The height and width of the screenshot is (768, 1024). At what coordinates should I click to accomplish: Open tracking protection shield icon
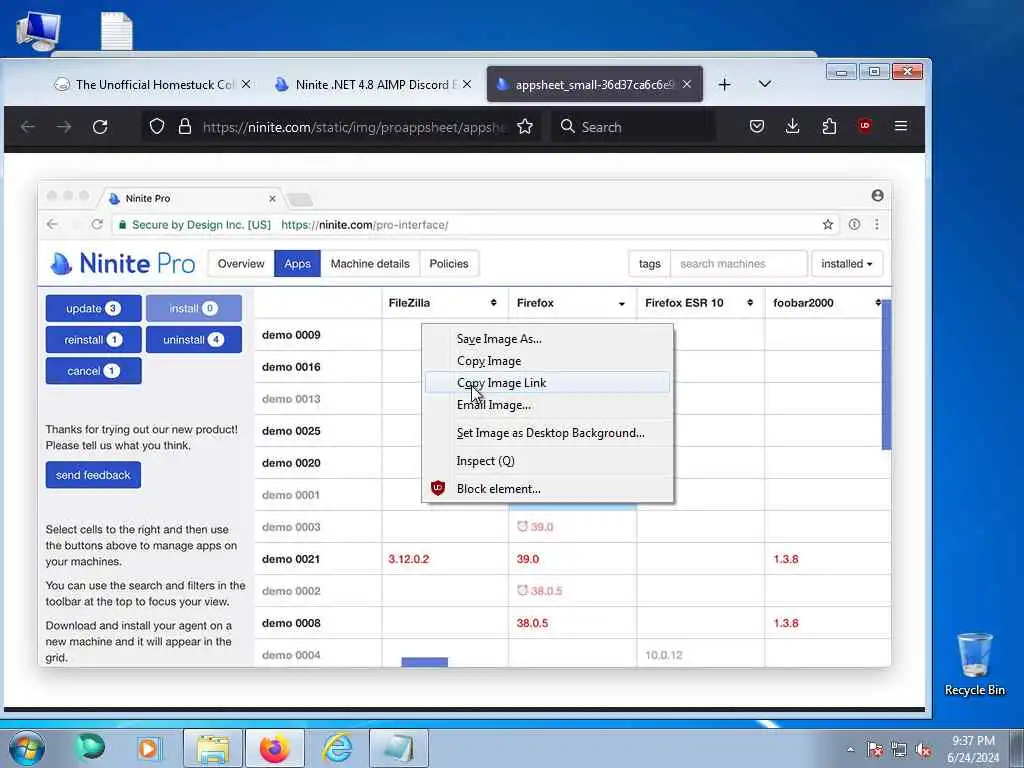(x=157, y=127)
